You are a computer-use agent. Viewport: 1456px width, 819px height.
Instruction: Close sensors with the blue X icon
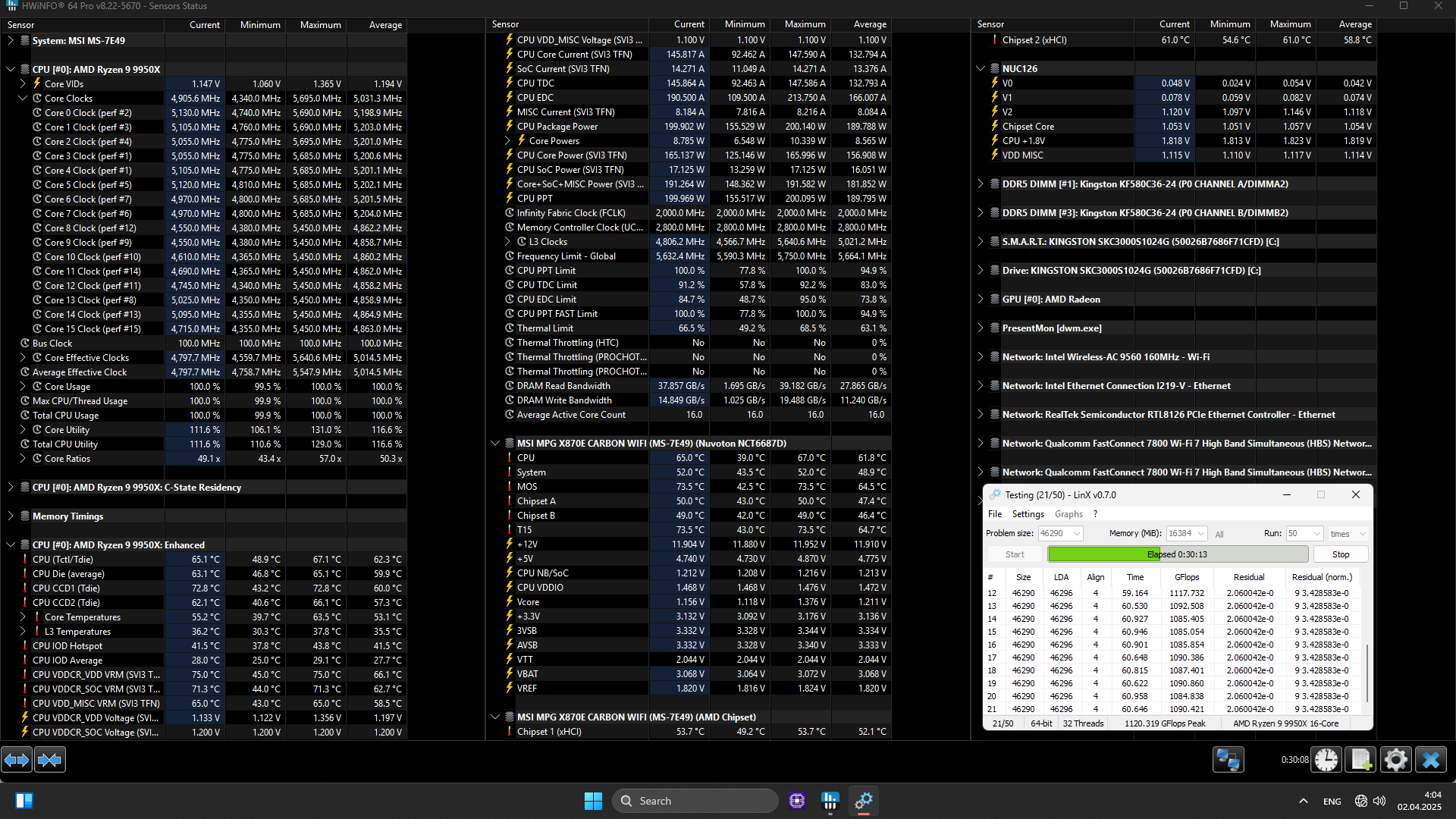pyautogui.click(x=1431, y=759)
